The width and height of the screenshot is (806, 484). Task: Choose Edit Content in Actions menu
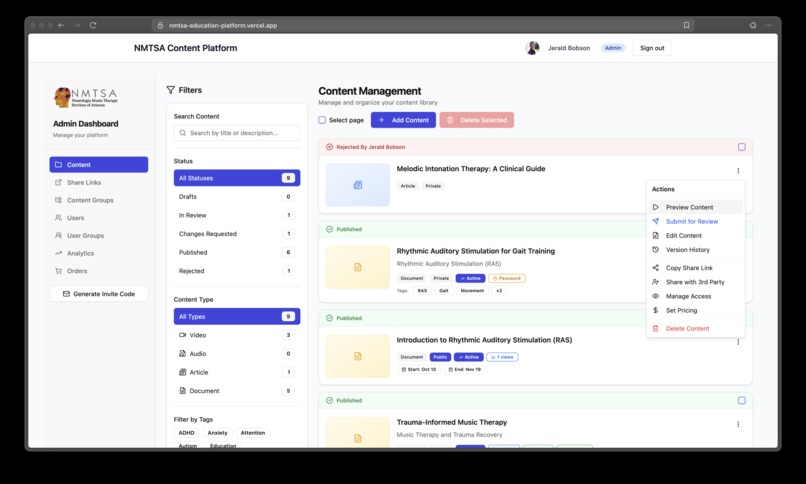click(x=696, y=235)
